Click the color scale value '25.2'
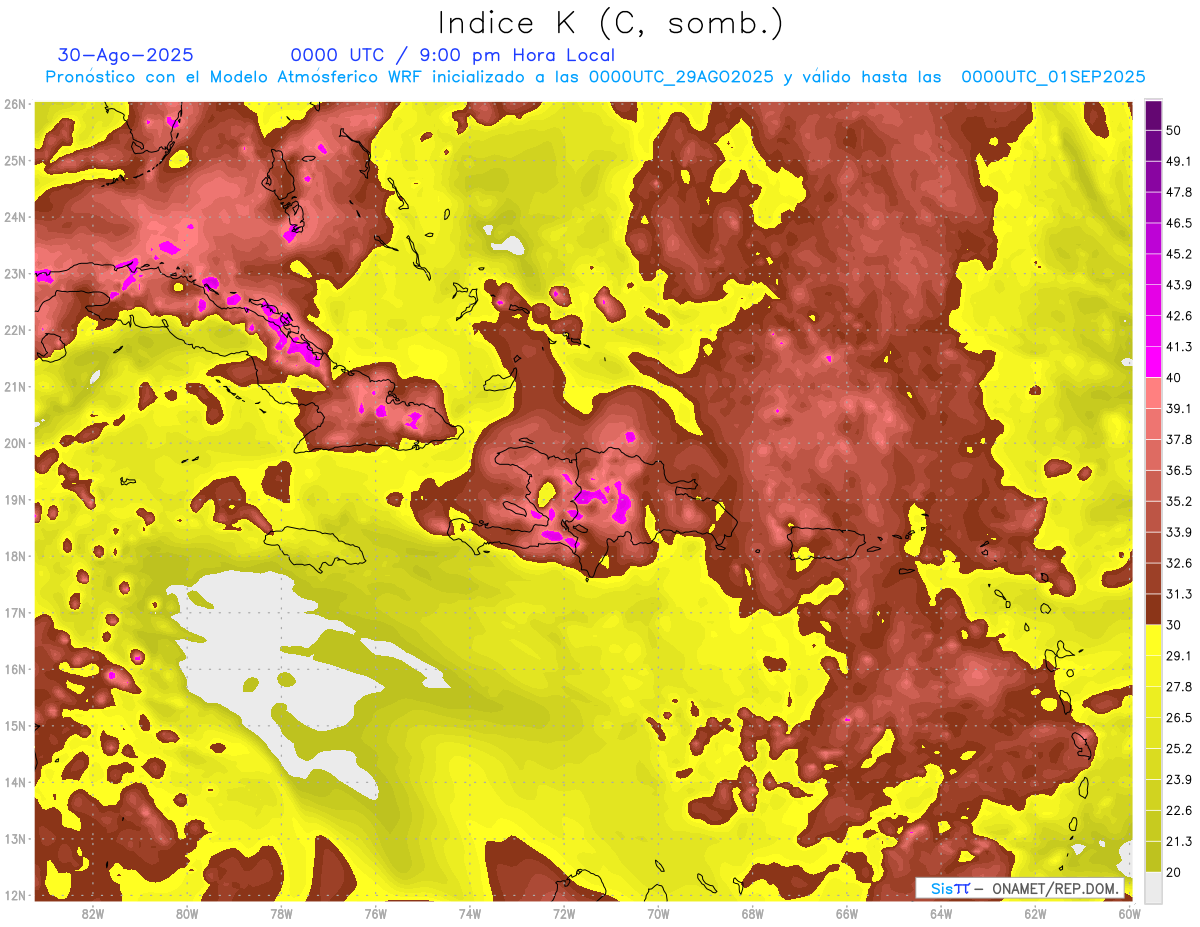The width and height of the screenshot is (1200, 927). (1179, 748)
